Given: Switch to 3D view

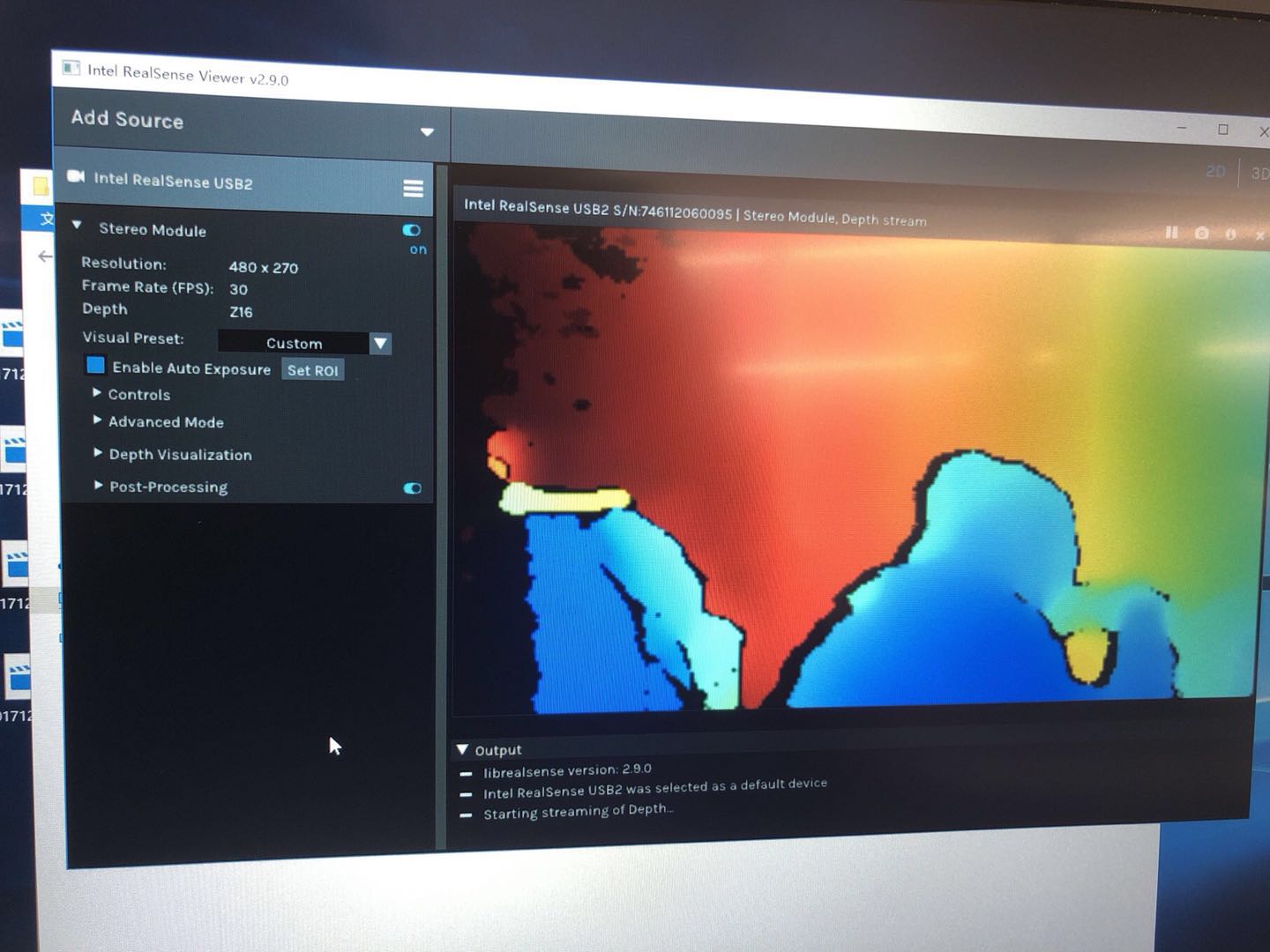Looking at the screenshot, I should [x=1259, y=174].
